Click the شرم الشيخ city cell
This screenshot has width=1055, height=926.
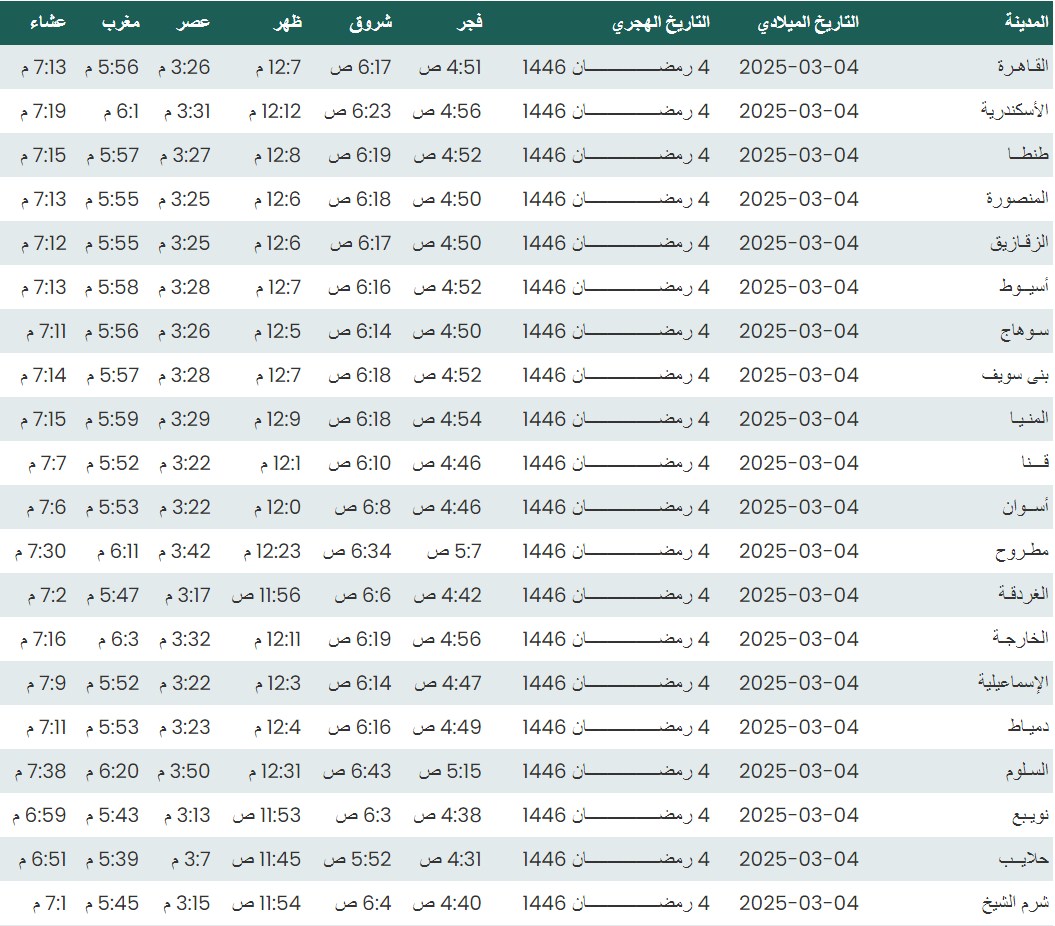pos(1014,903)
